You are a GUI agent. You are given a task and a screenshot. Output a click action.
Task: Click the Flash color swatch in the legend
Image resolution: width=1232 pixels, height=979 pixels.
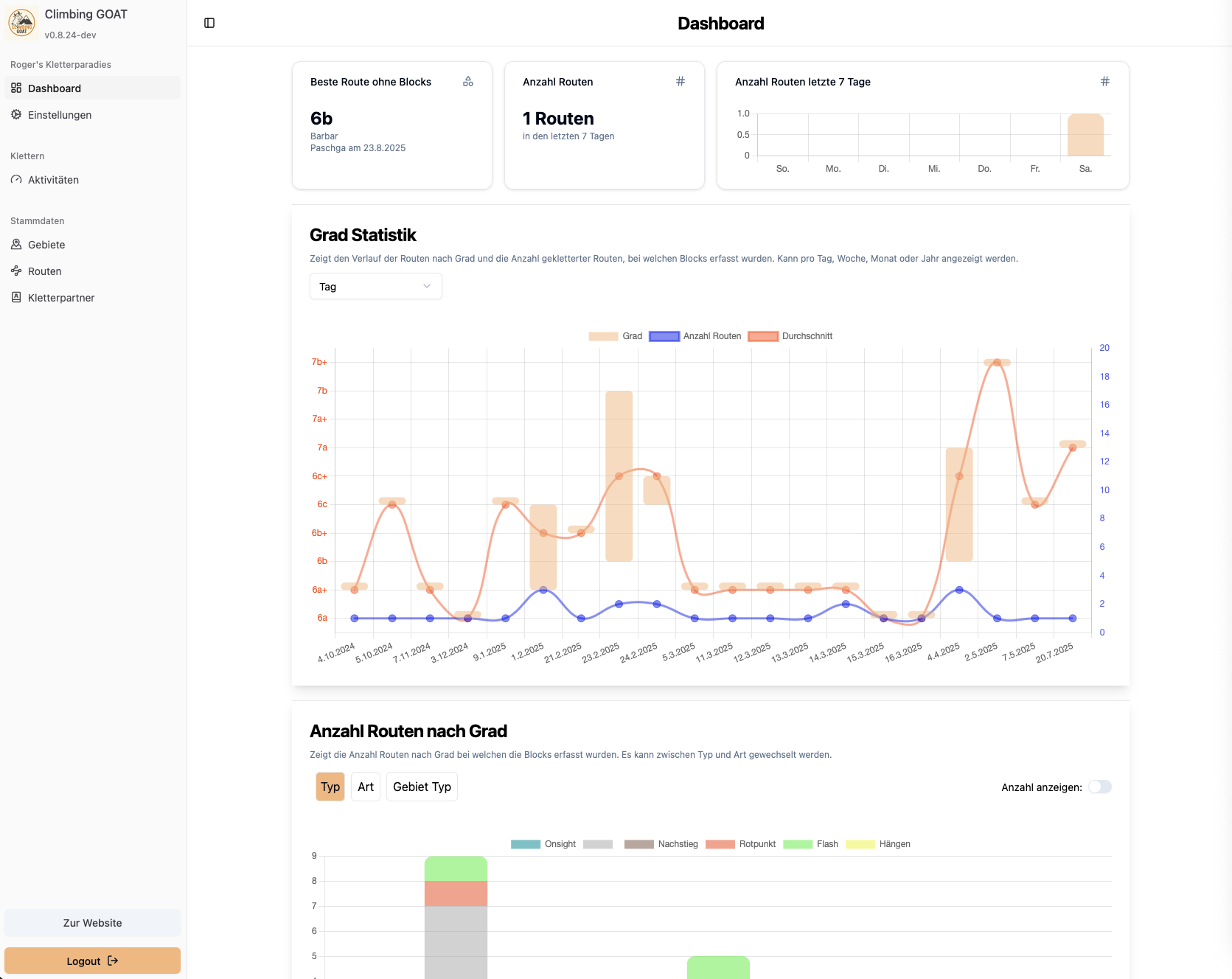pos(798,844)
